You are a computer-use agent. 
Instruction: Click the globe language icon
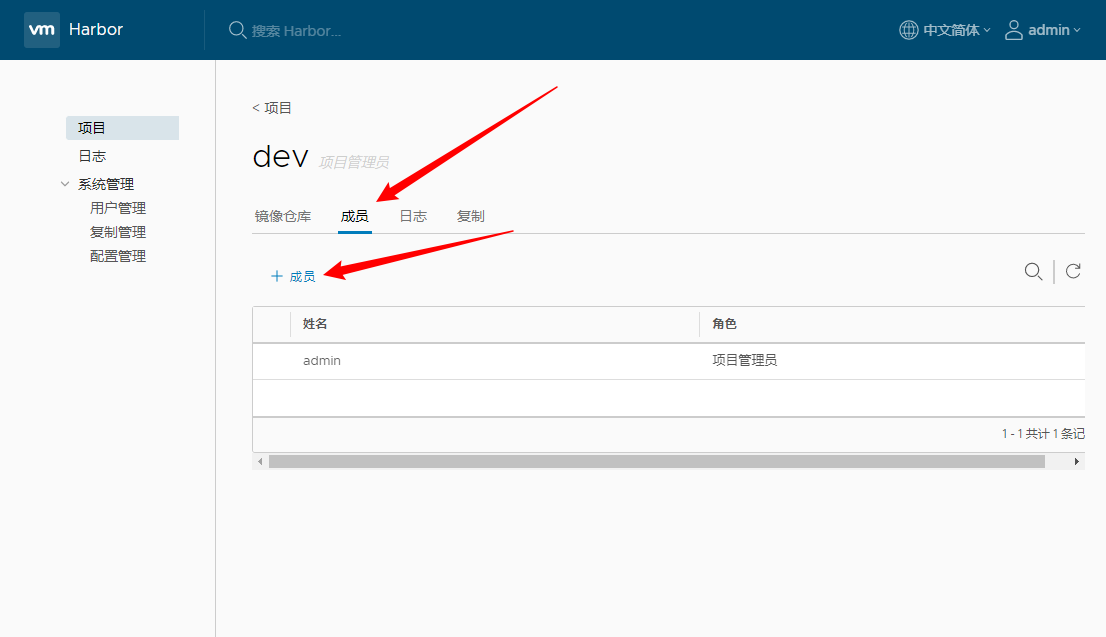click(x=908, y=30)
